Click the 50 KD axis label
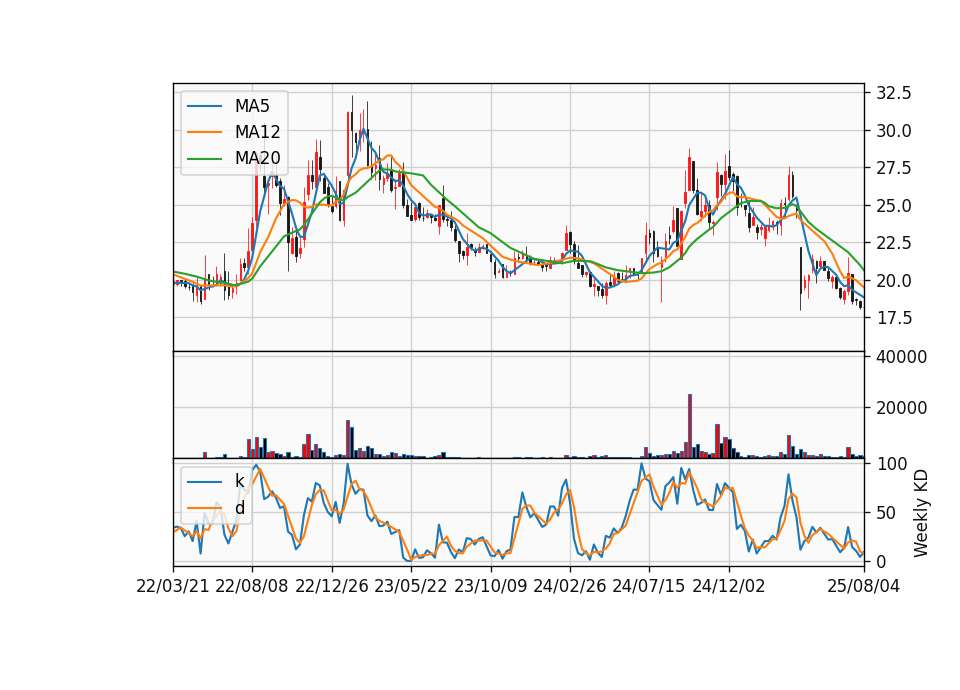Screen dimensions: 960x690 coord(887,512)
